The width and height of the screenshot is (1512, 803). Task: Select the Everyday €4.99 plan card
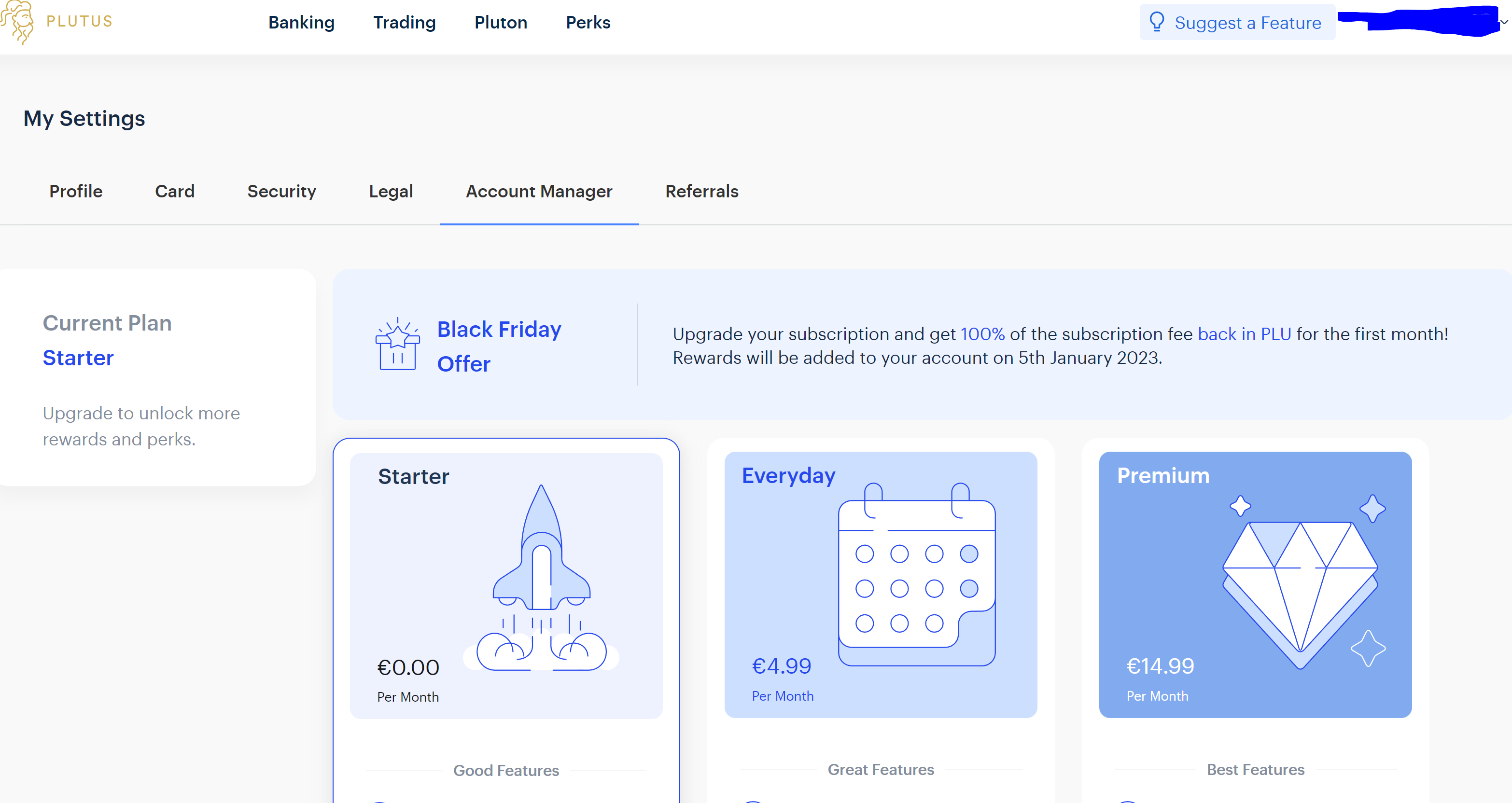click(781, 666)
